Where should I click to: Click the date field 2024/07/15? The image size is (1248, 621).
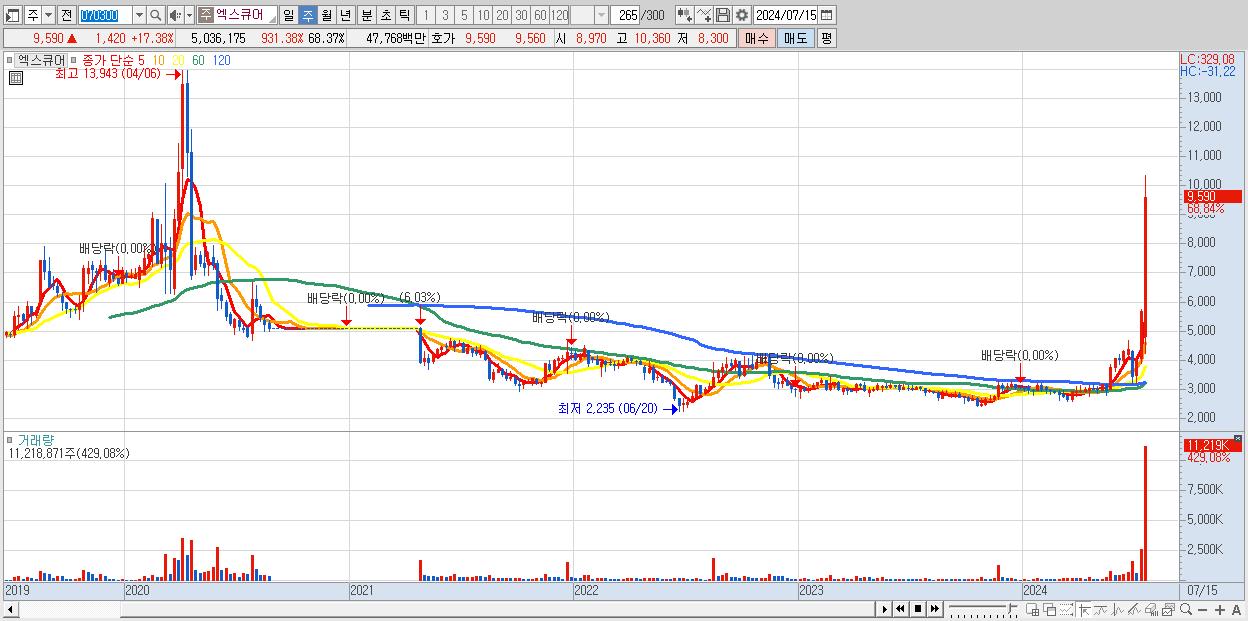click(x=786, y=15)
